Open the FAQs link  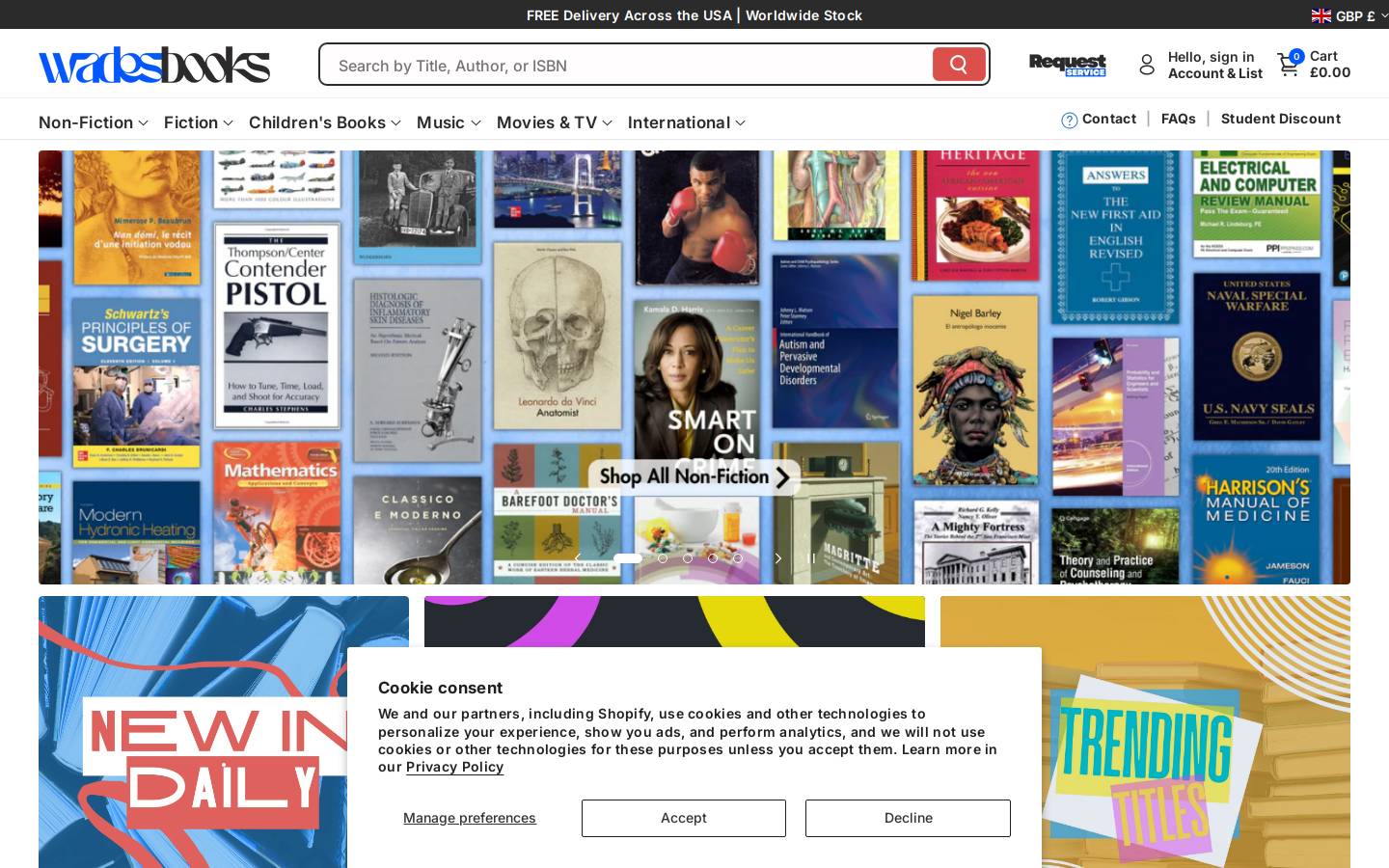point(1179,119)
